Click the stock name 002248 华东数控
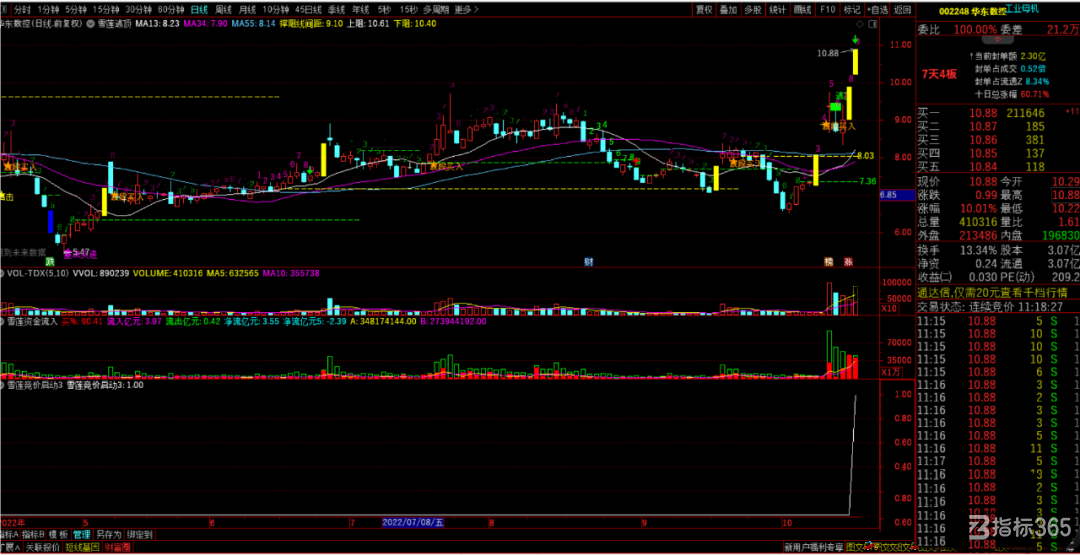The image size is (1080, 555). coord(971,11)
